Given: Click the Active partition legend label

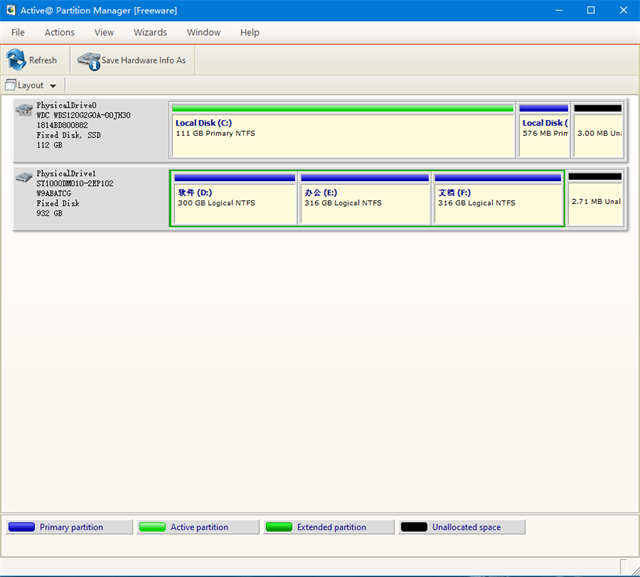Looking at the screenshot, I should [x=199, y=527].
